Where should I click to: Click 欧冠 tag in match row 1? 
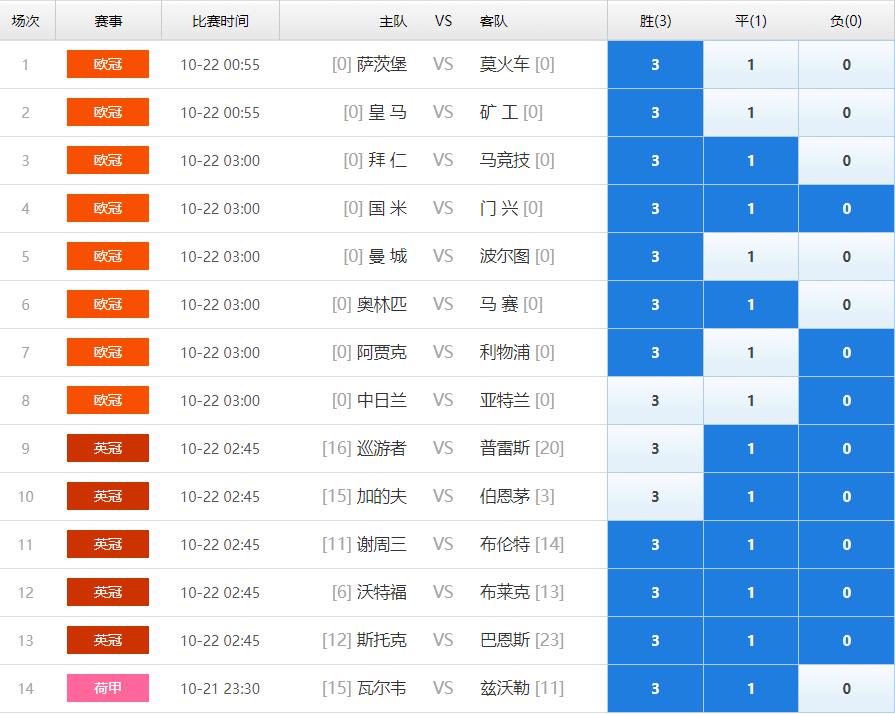point(108,64)
